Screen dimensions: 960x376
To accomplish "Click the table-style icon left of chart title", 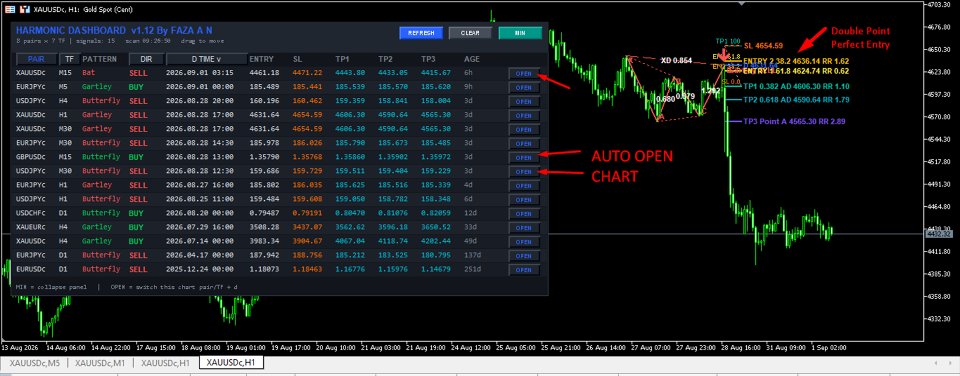I will tap(10, 9).
